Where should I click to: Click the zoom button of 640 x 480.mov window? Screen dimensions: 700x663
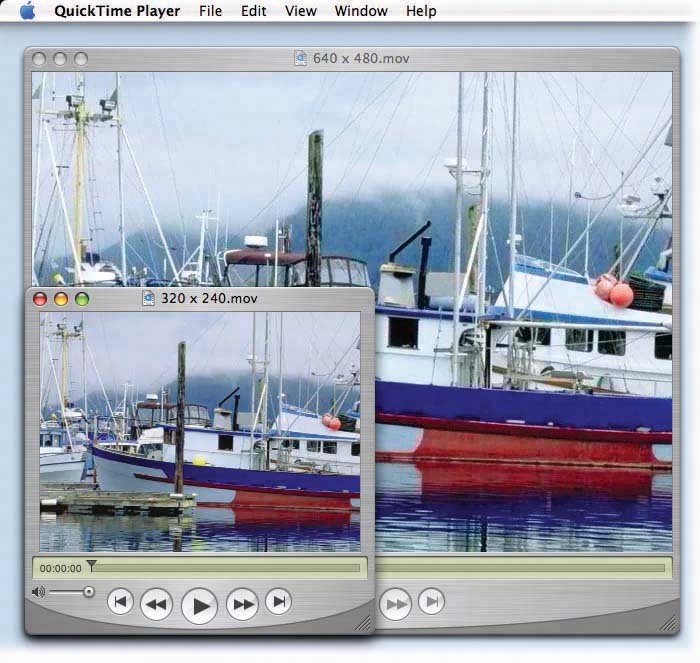click(81, 59)
